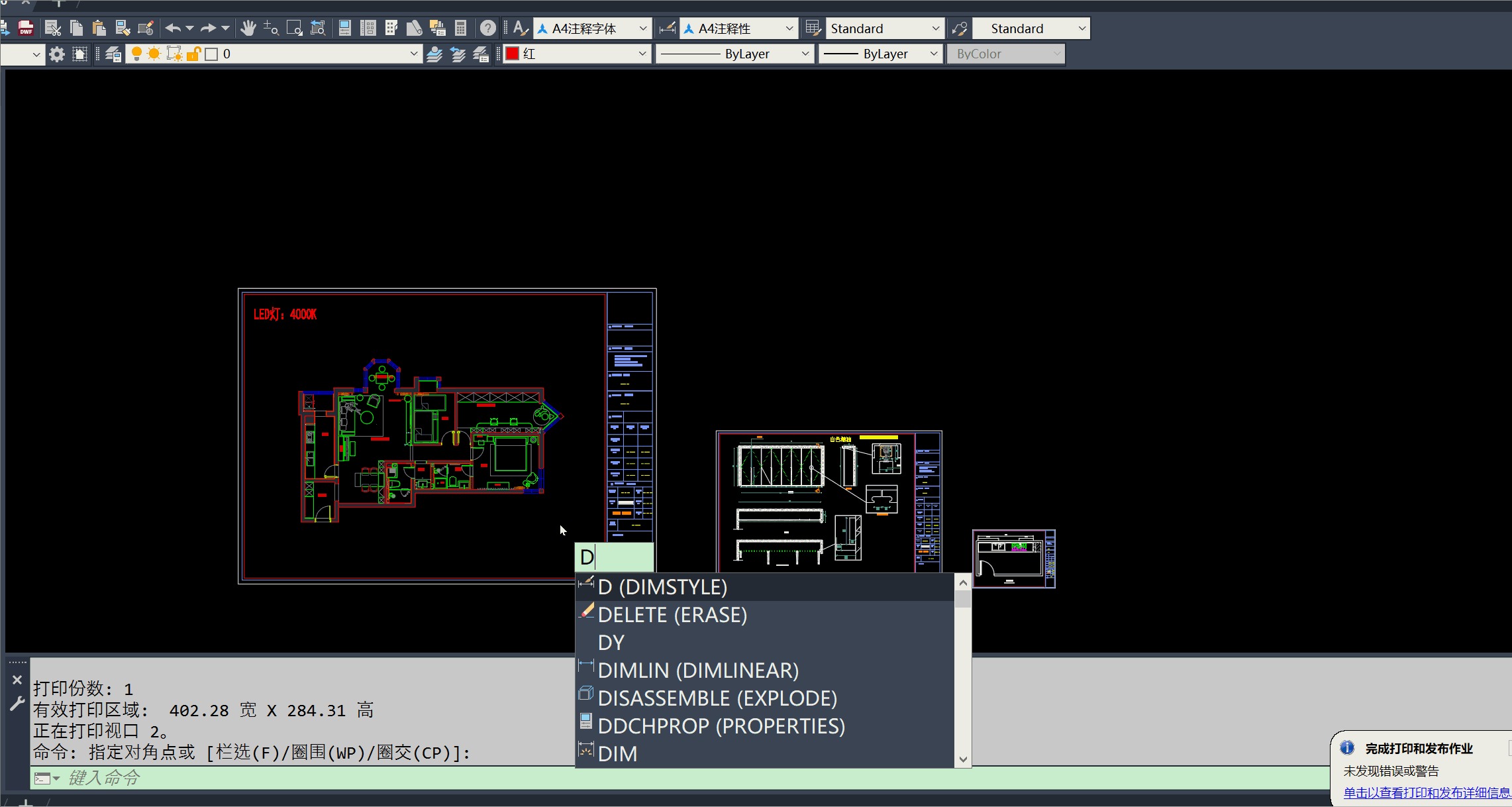This screenshot has height=807, width=1512.
Task: Open command line customize wrench
Action: pos(17,704)
